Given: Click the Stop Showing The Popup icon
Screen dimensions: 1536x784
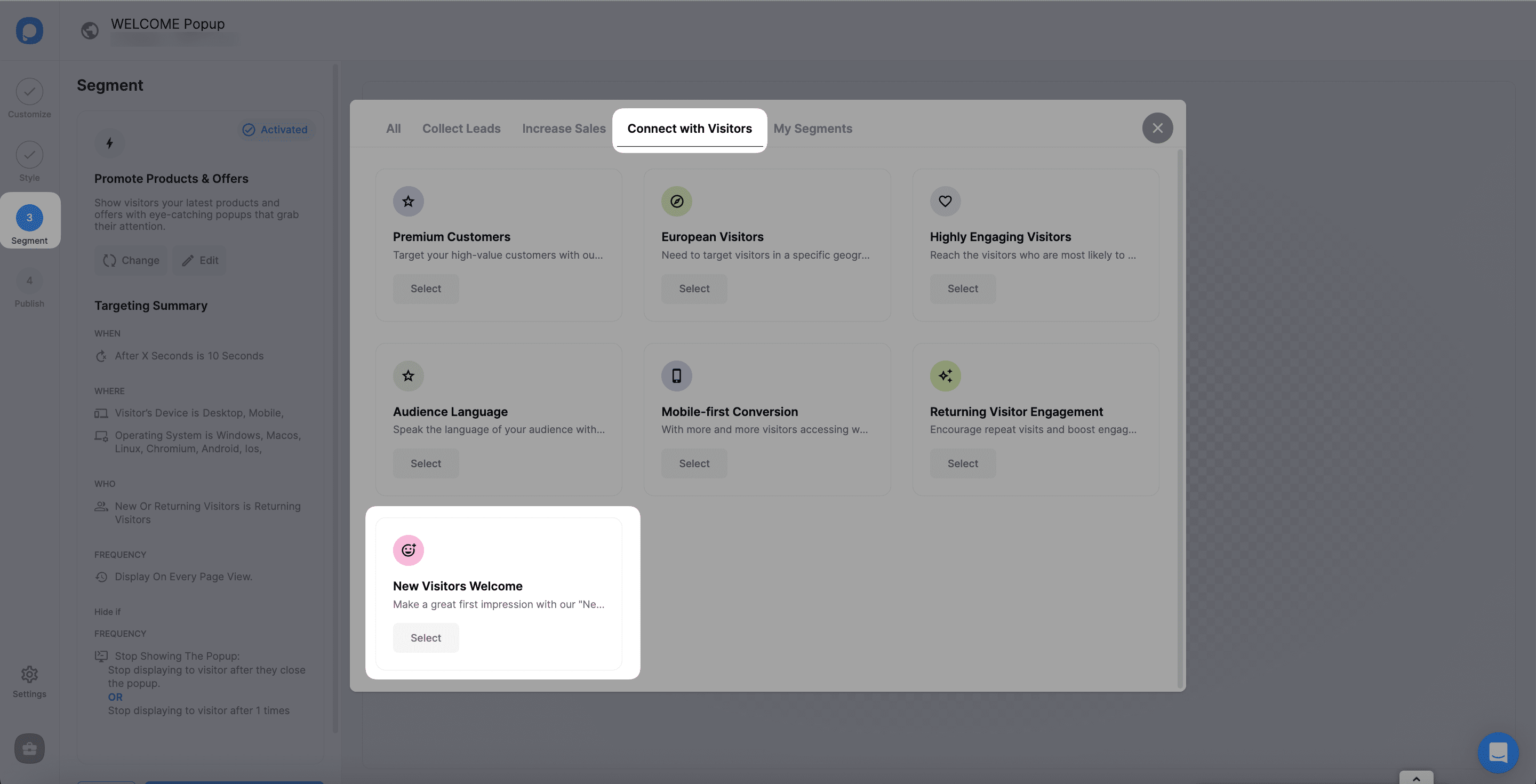Looking at the screenshot, I should 101,656.
